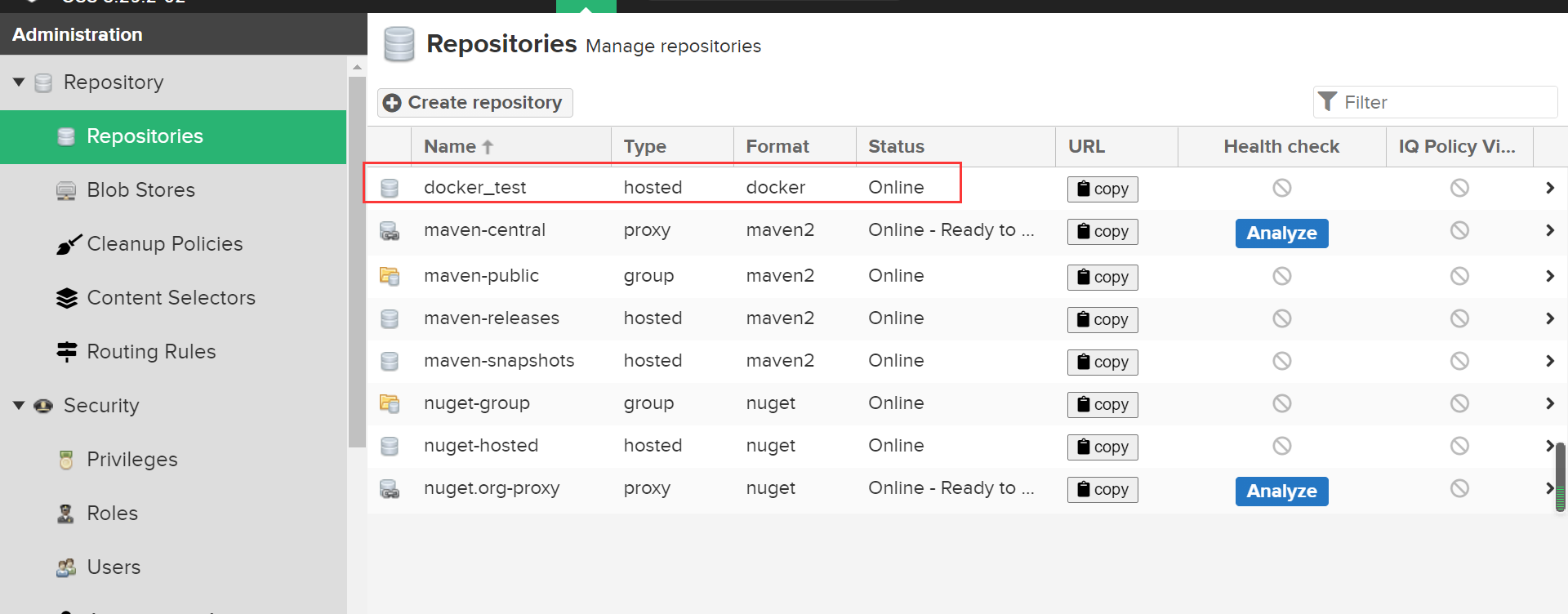Viewport: 1568px width, 614px height.
Task: Click the Content Selectors layers icon
Action: (x=66, y=298)
